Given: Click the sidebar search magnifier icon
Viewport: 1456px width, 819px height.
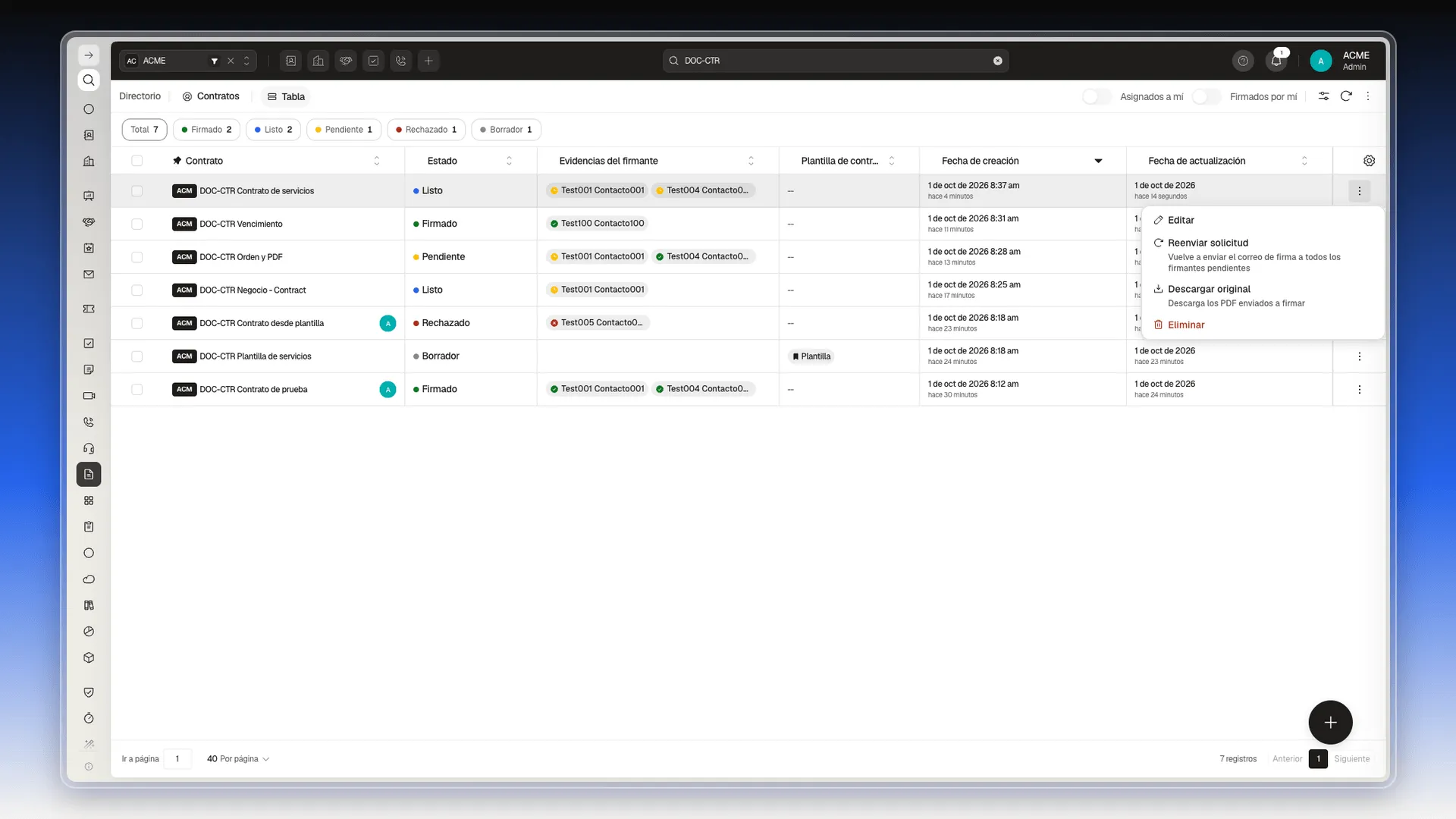Looking at the screenshot, I should click(x=89, y=80).
